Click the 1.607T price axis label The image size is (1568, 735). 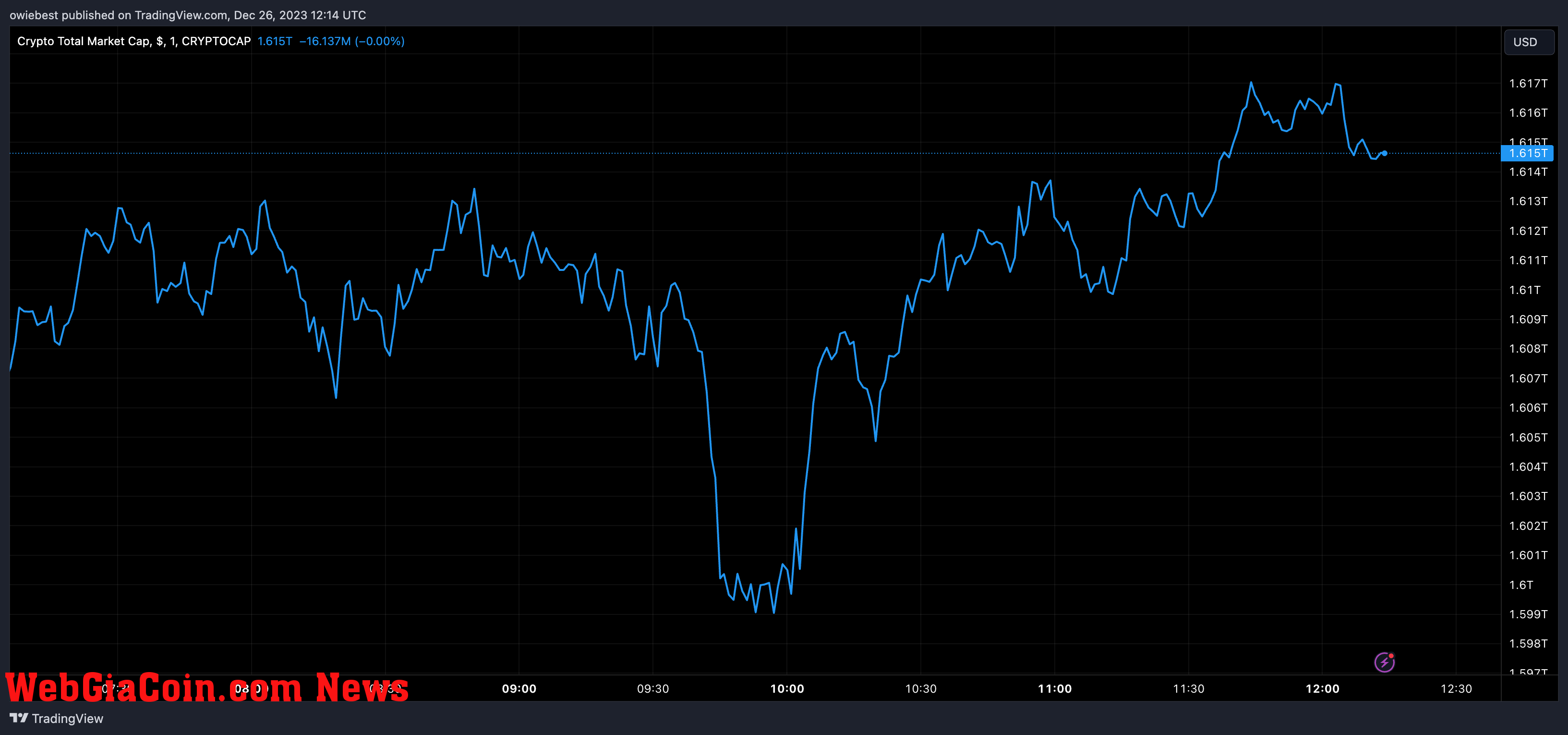tap(1528, 378)
